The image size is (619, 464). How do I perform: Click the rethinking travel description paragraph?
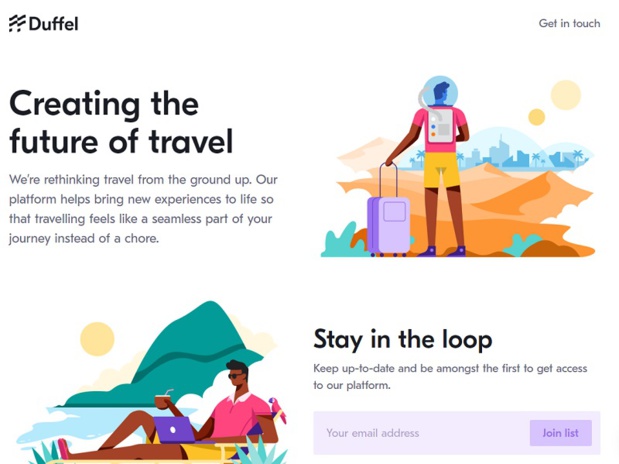pos(143,209)
